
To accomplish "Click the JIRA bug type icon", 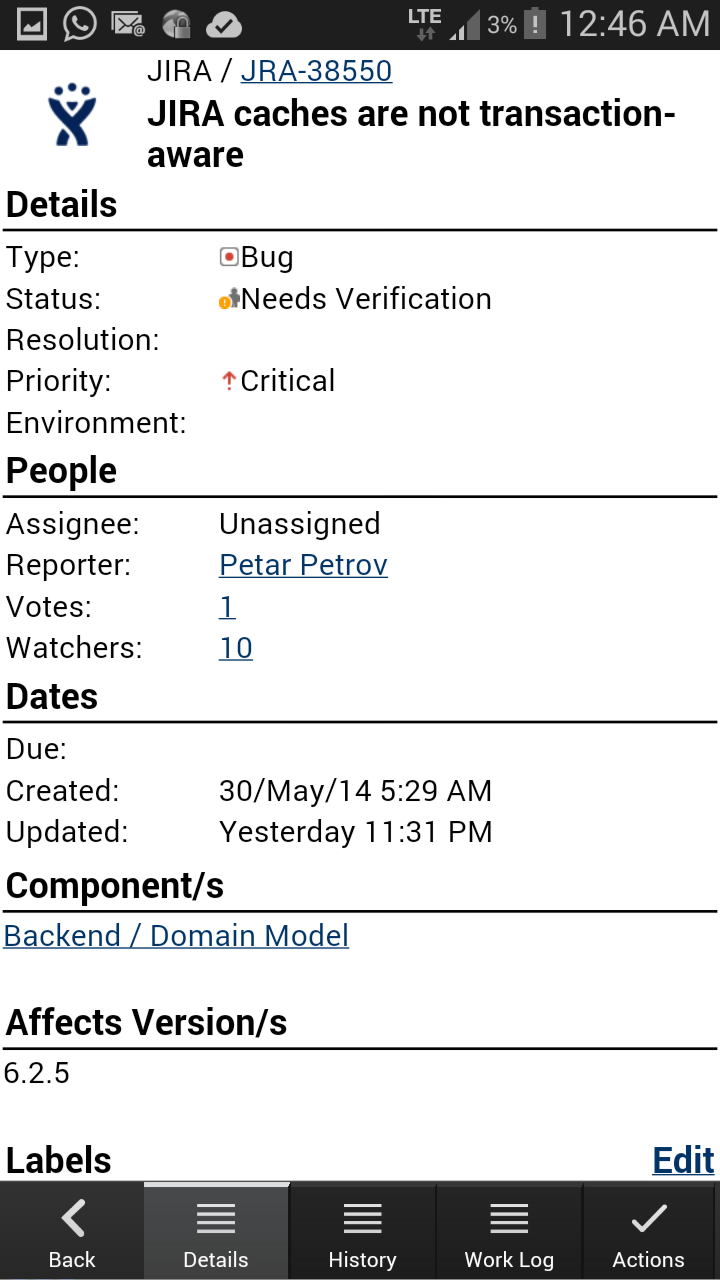I will (x=230, y=257).
